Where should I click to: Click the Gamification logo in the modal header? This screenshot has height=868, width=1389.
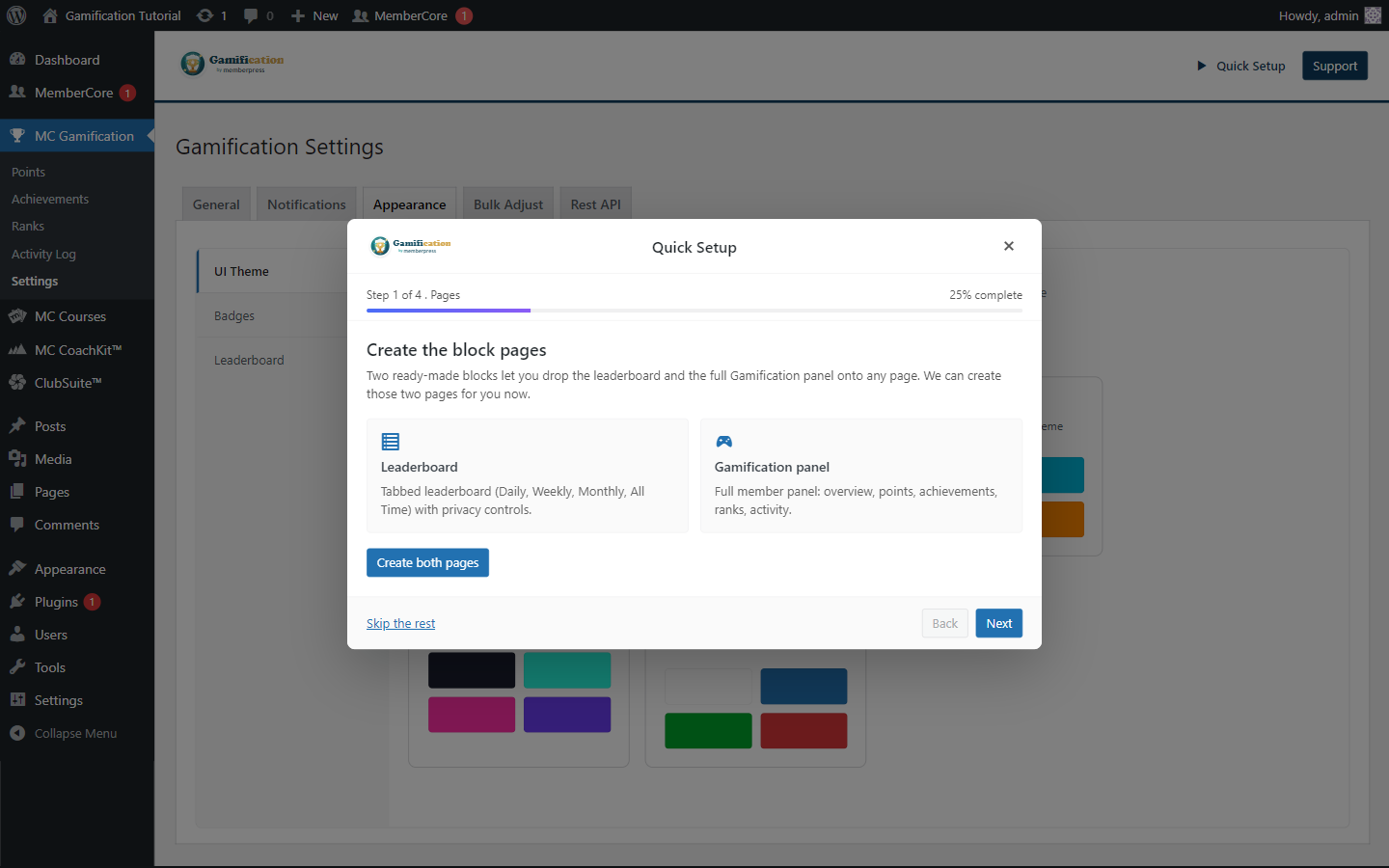point(411,246)
